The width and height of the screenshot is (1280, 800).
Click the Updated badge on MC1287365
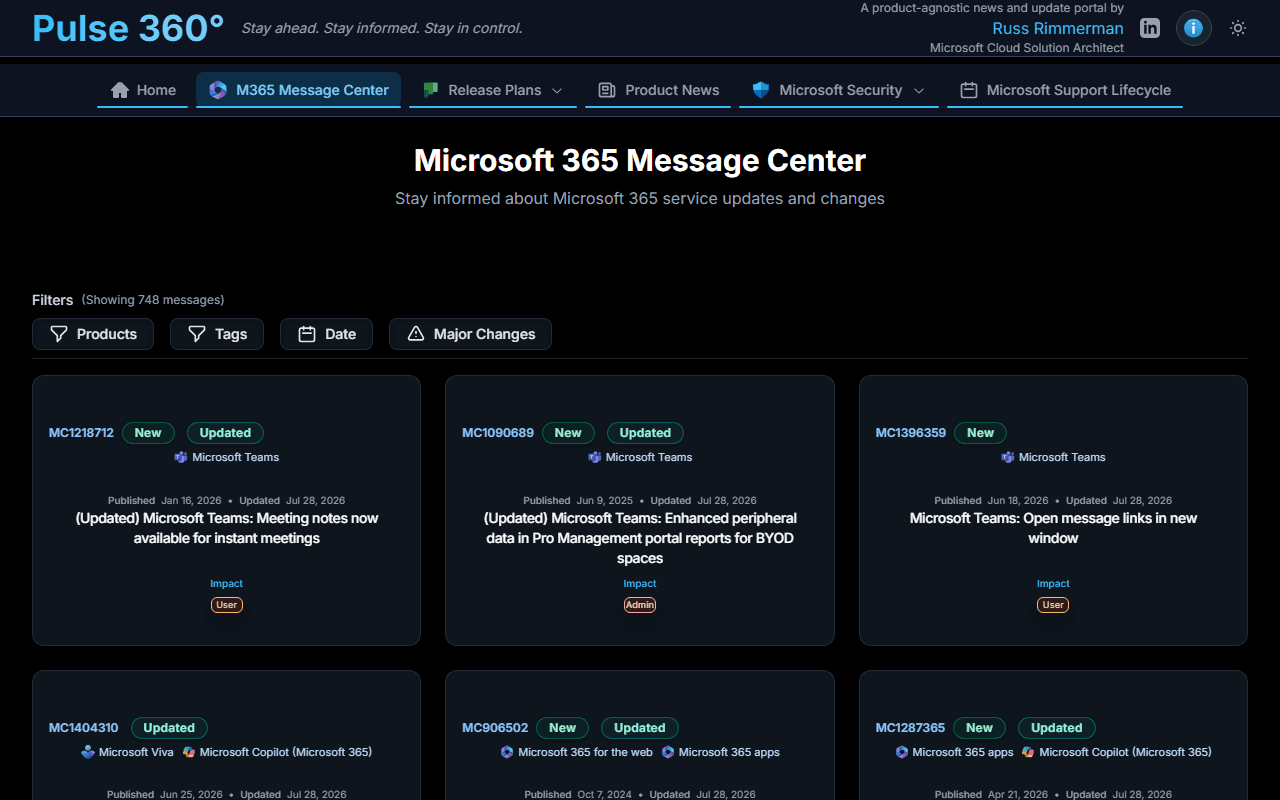pyautogui.click(x=1057, y=728)
